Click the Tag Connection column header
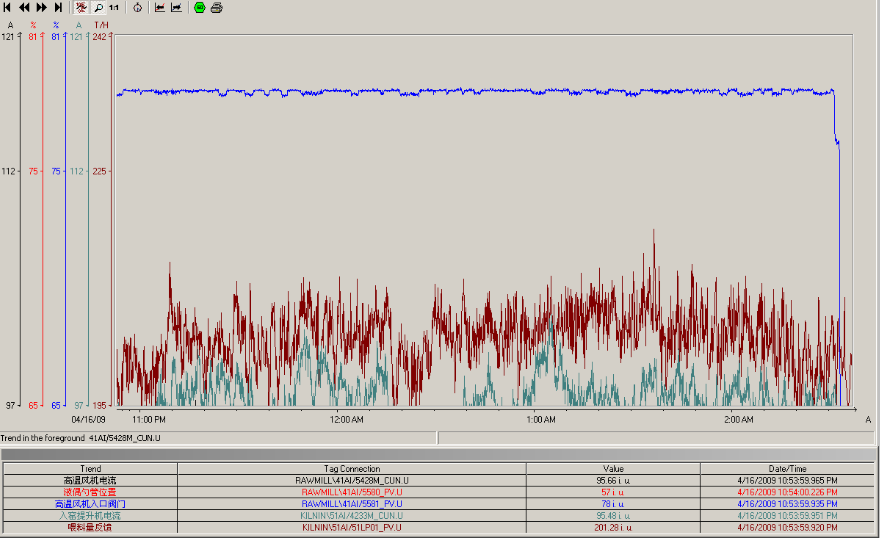This screenshot has height=538, width=880. pos(351,469)
